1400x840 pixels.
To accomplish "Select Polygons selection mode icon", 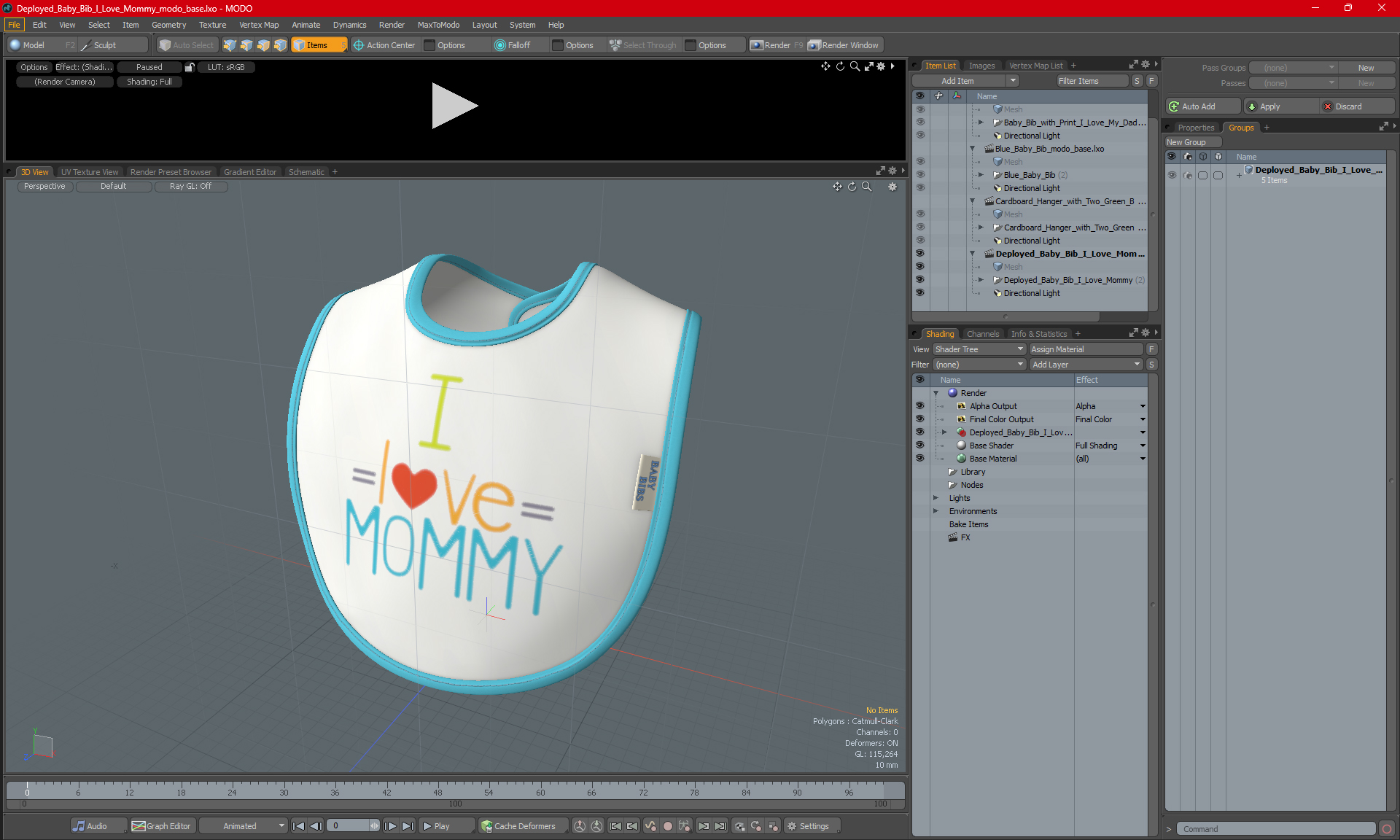I will (x=263, y=45).
